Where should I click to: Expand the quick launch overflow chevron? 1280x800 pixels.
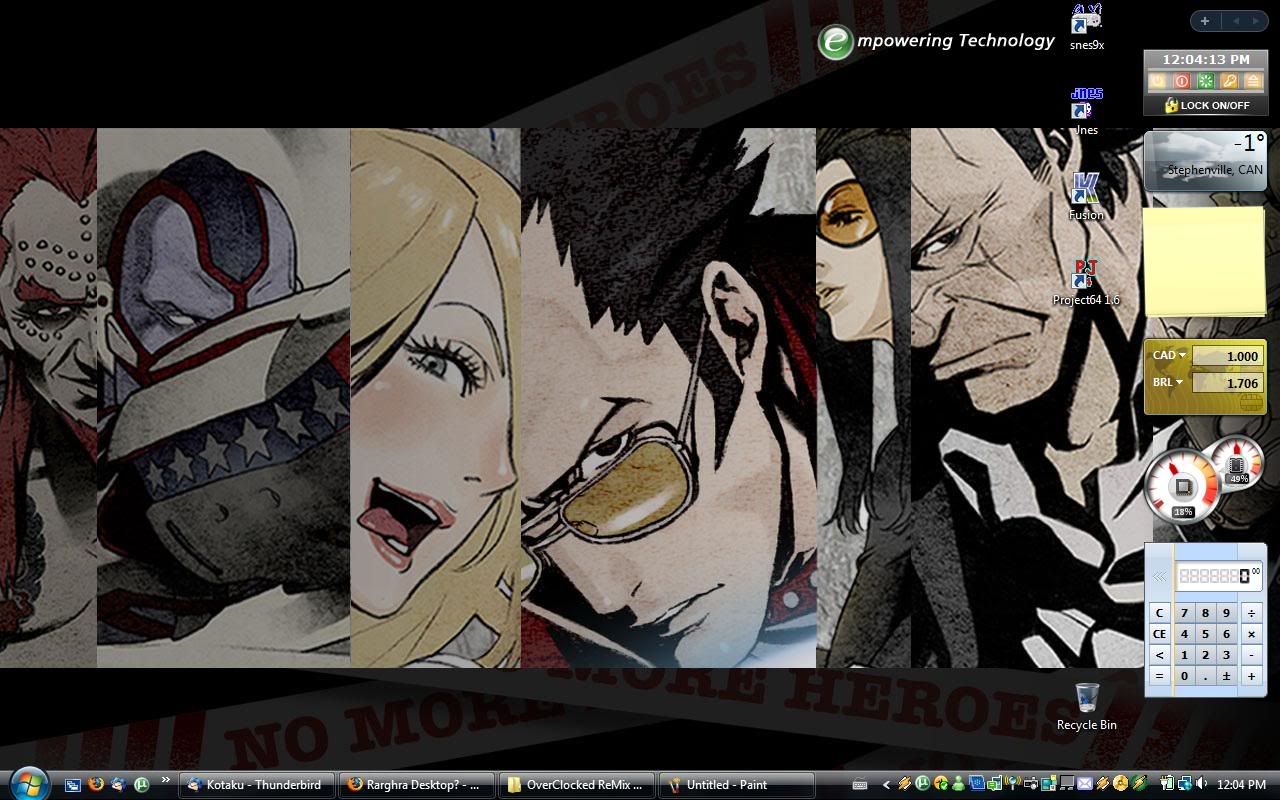[166, 780]
